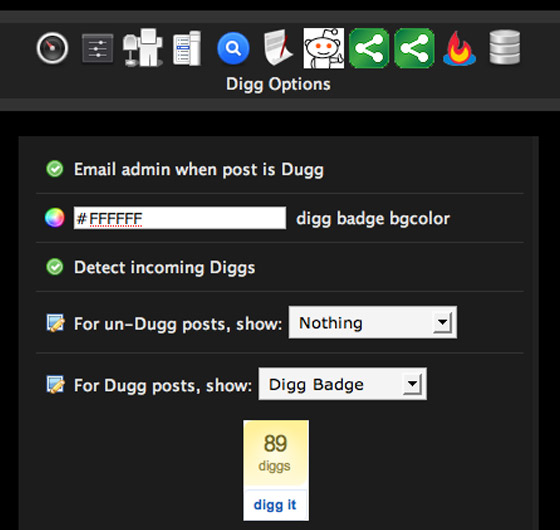560x530 pixels.
Task: Click edit icon beside un-Dugg posts
Action: tap(55, 323)
